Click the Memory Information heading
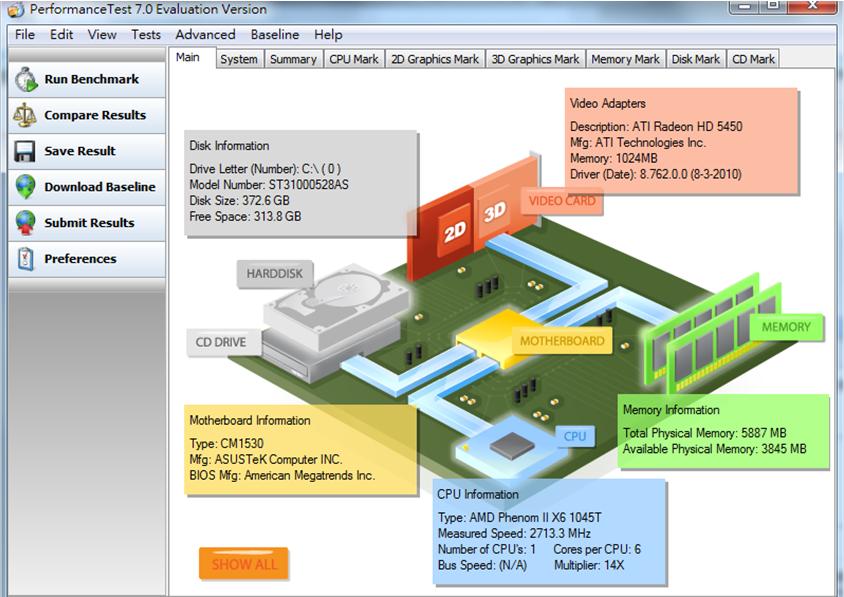 (671, 410)
